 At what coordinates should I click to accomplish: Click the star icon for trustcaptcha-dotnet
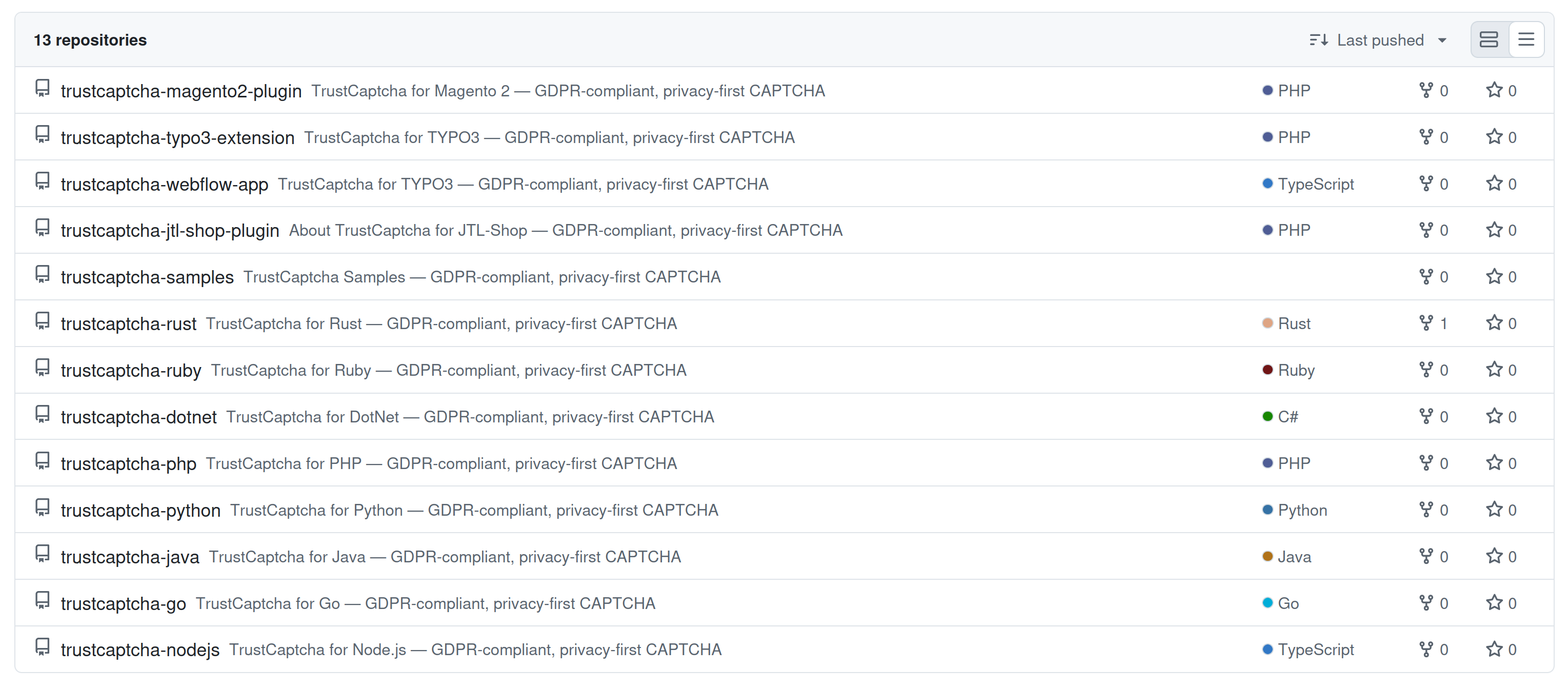(1494, 416)
